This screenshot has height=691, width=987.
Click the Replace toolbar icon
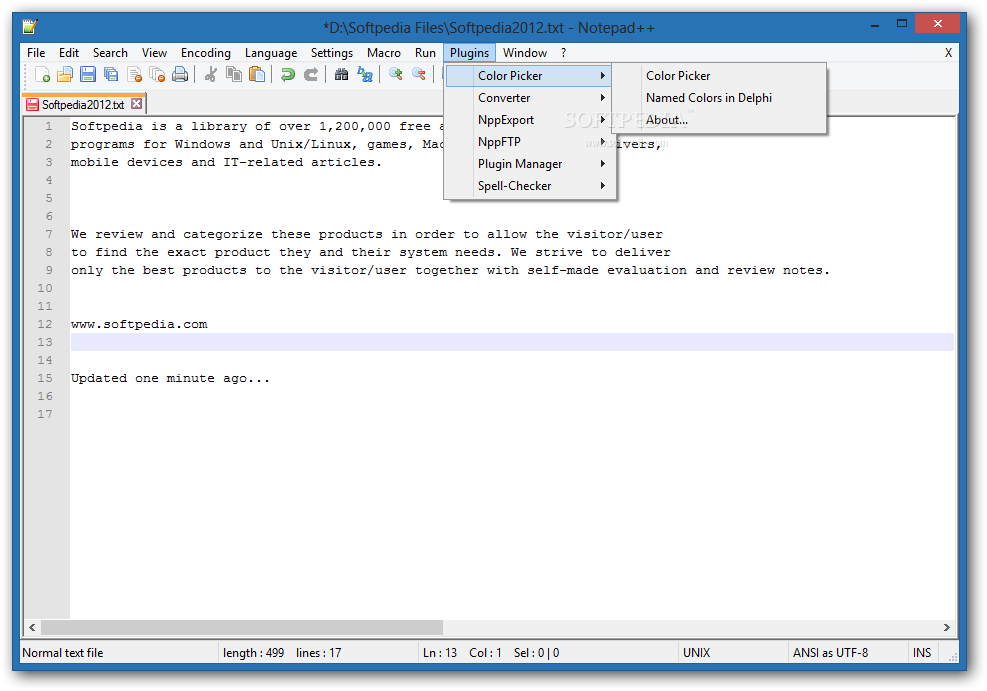(364, 75)
